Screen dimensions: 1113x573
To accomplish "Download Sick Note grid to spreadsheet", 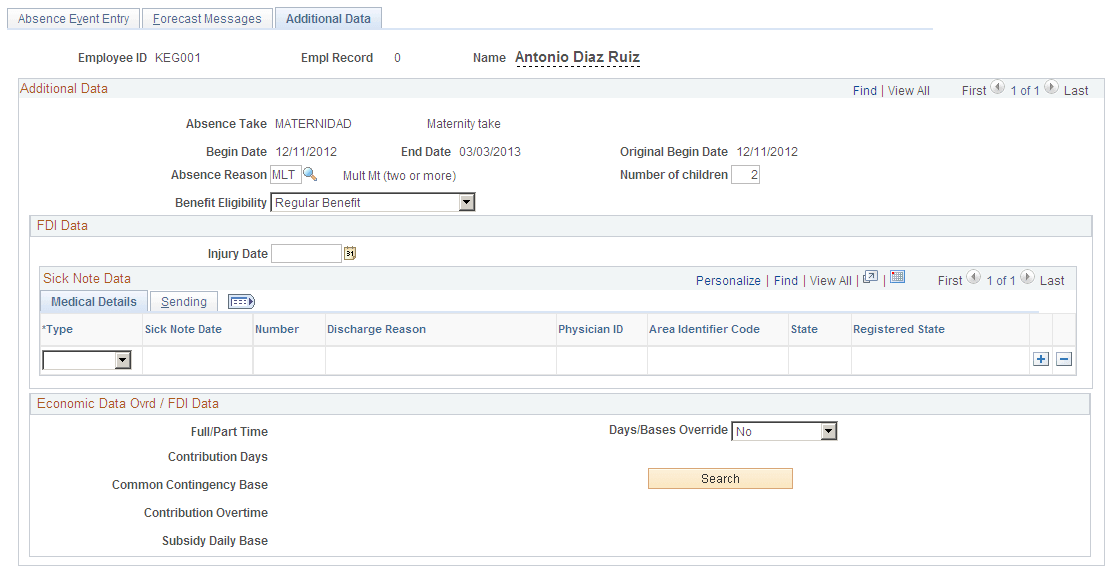I will [x=897, y=277].
